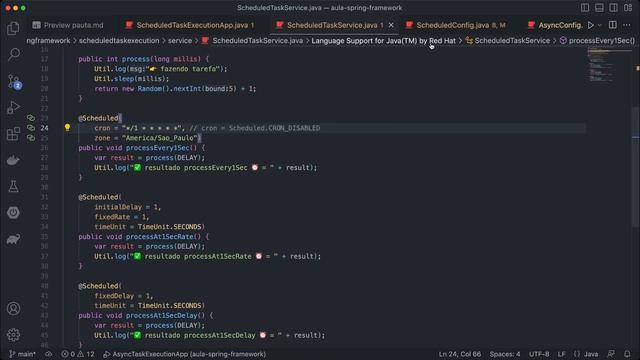This screenshot has width=640, height=360.
Task: Change encoding via UTF-8 indicator
Action: (x=539, y=354)
